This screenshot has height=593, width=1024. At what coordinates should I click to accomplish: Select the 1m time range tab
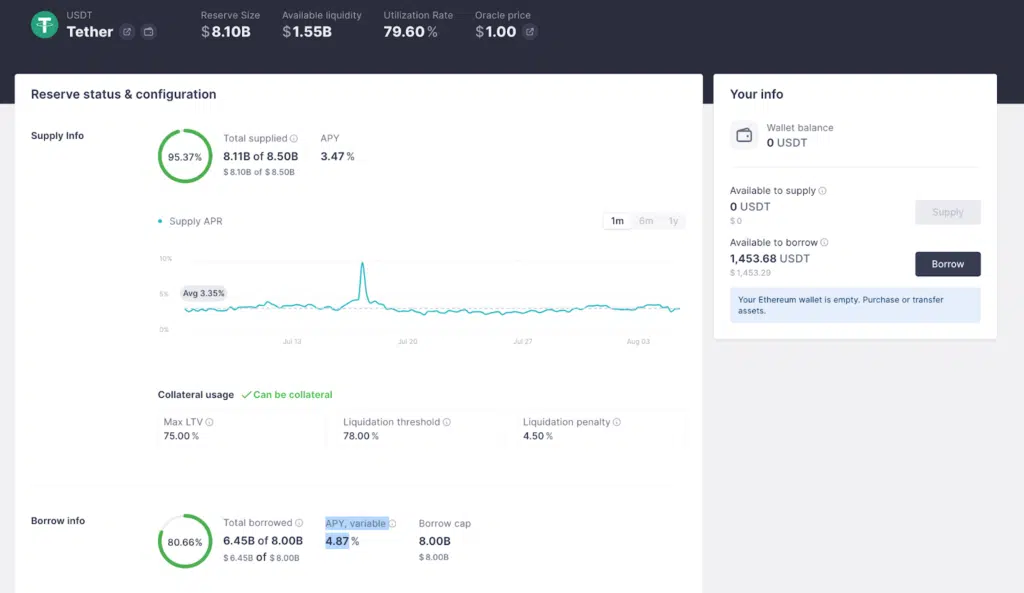click(617, 220)
